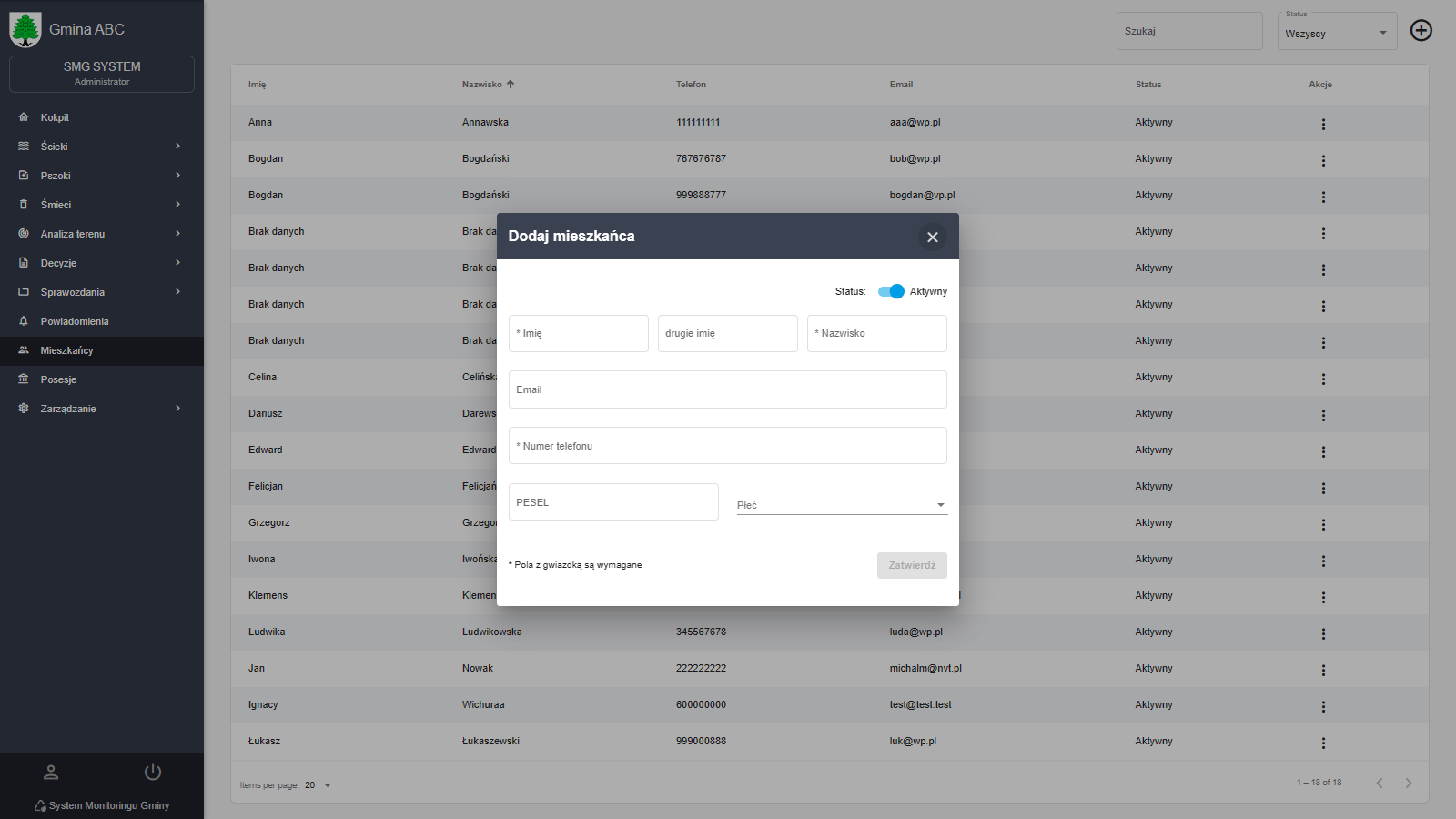Open the Płeć dropdown
This screenshot has height=819, width=1456.
point(841,505)
